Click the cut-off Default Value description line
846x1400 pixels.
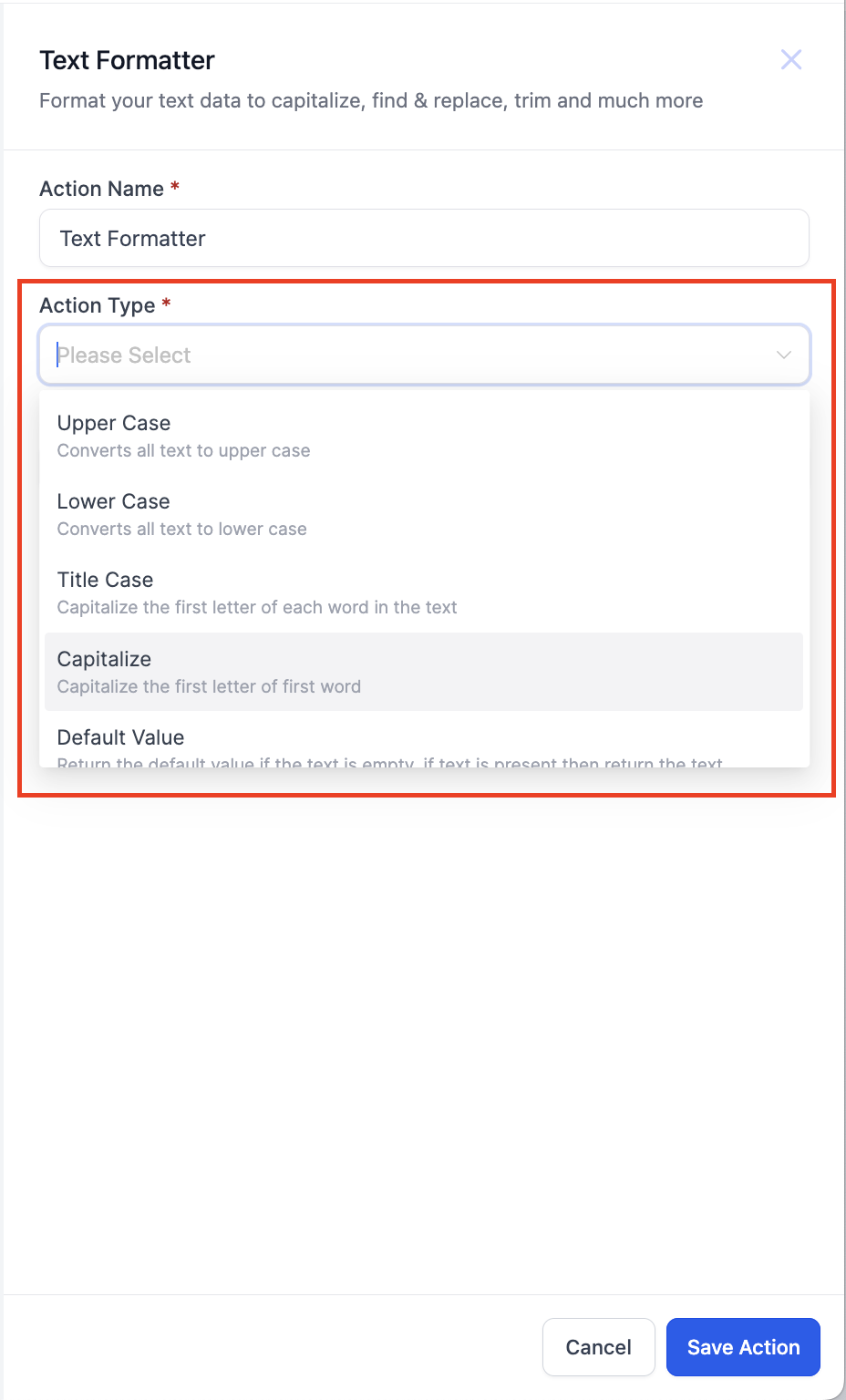point(389,762)
